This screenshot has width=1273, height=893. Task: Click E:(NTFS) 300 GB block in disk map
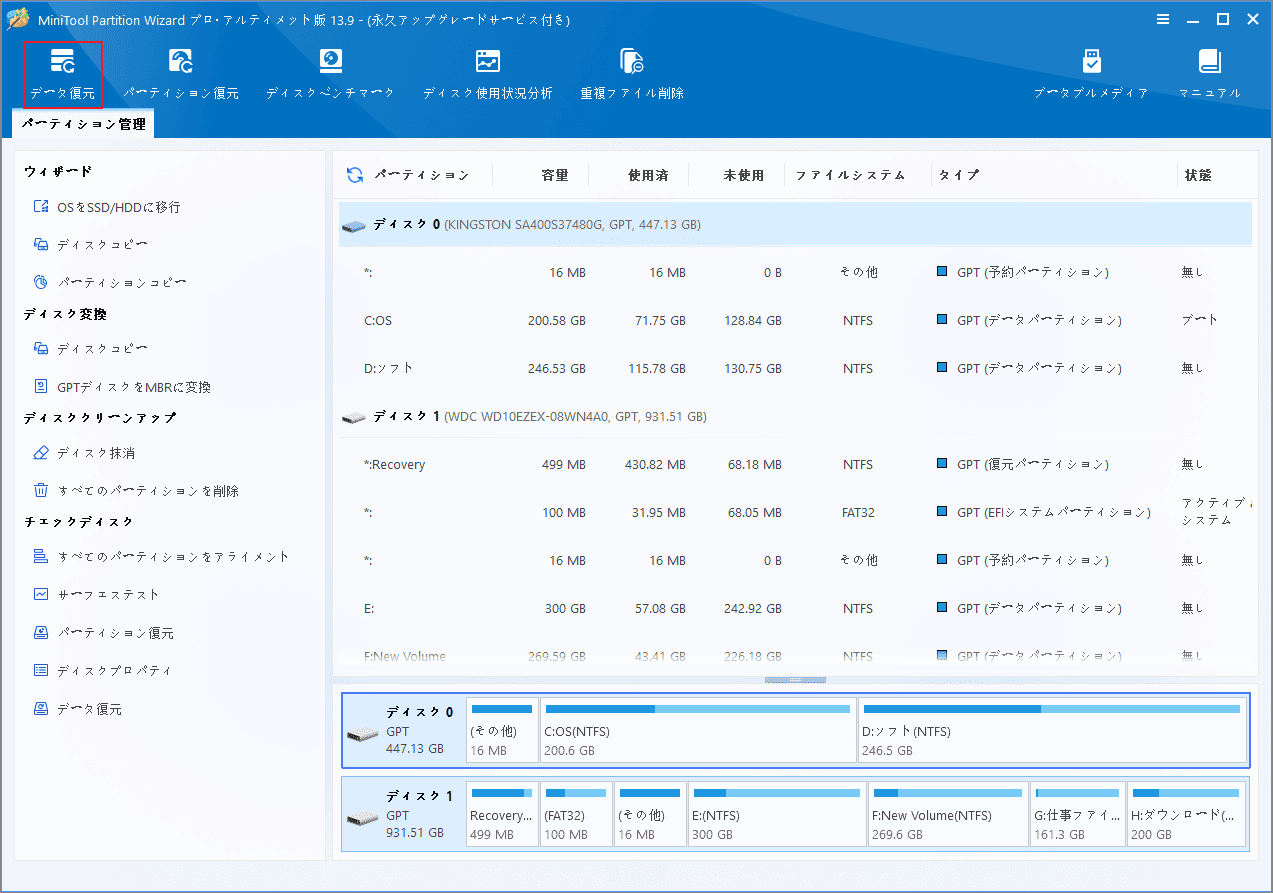pyautogui.click(x=777, y=814)
